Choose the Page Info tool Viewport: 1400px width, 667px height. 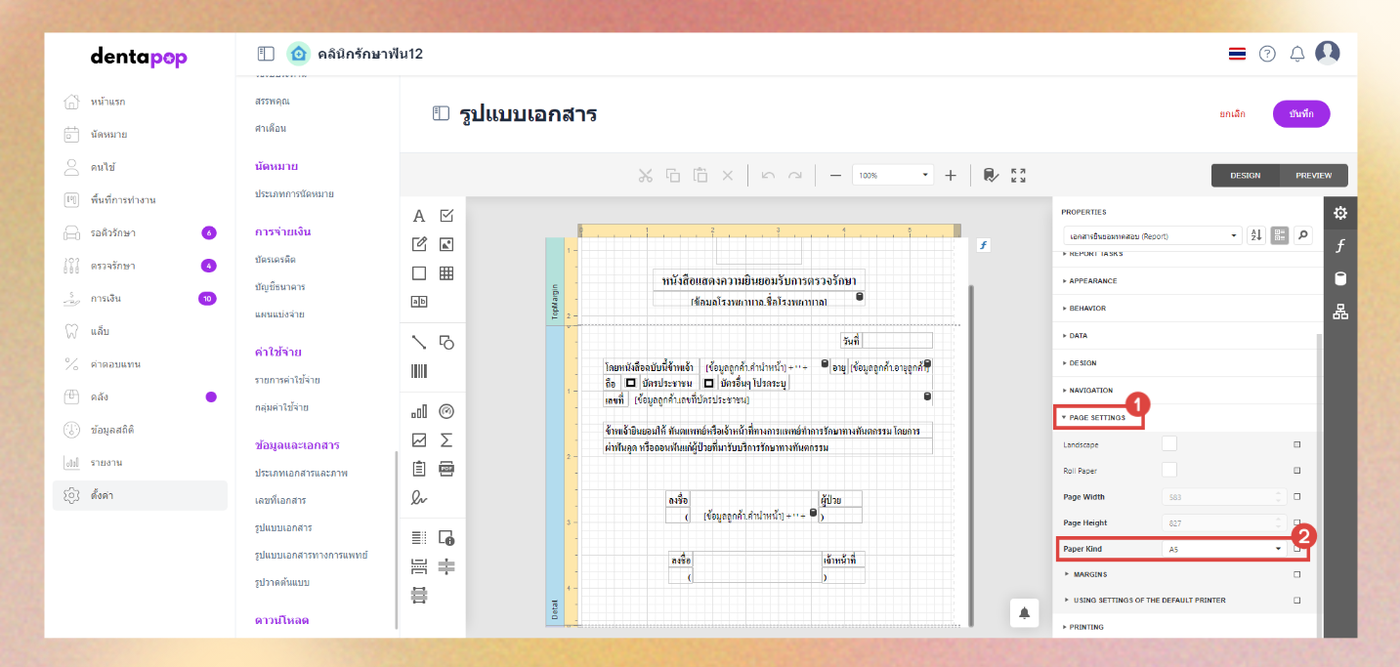tap(447, 538)
